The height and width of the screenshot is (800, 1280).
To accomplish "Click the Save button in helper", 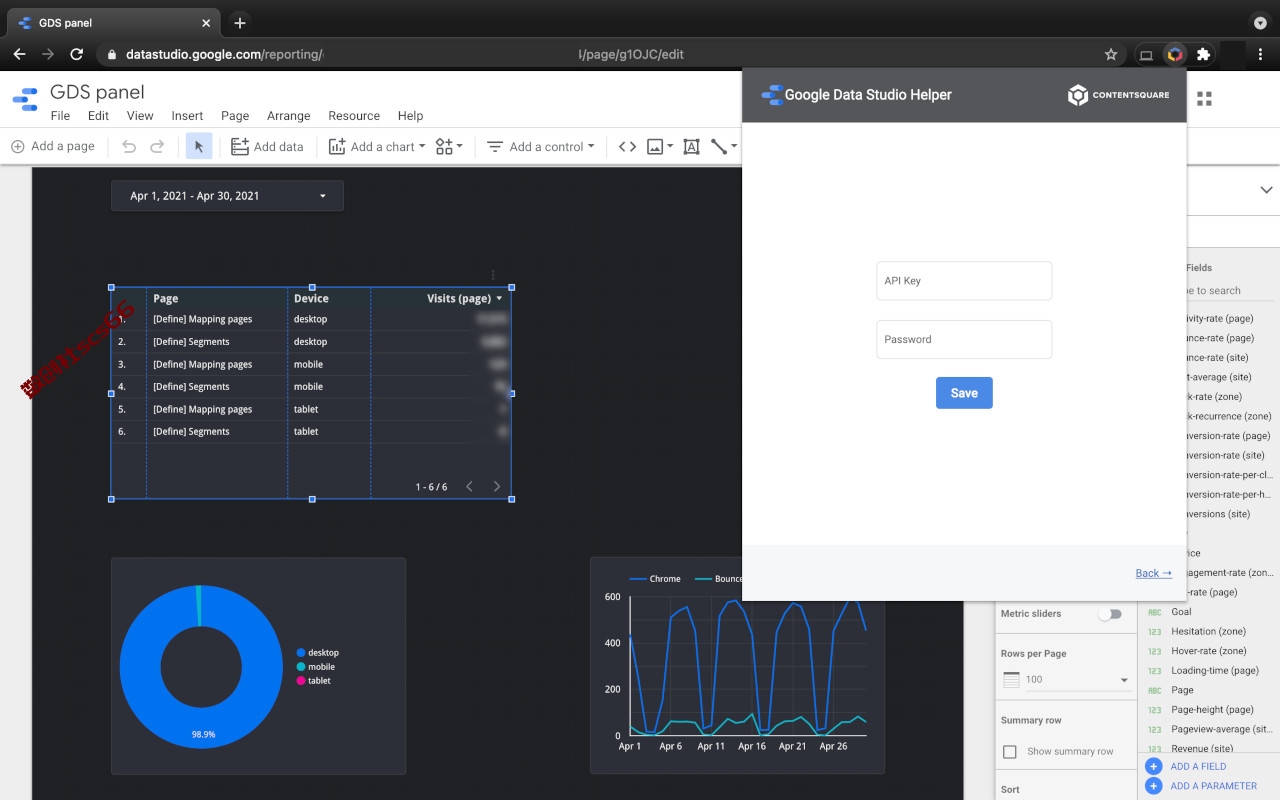I will pos(964,393).
